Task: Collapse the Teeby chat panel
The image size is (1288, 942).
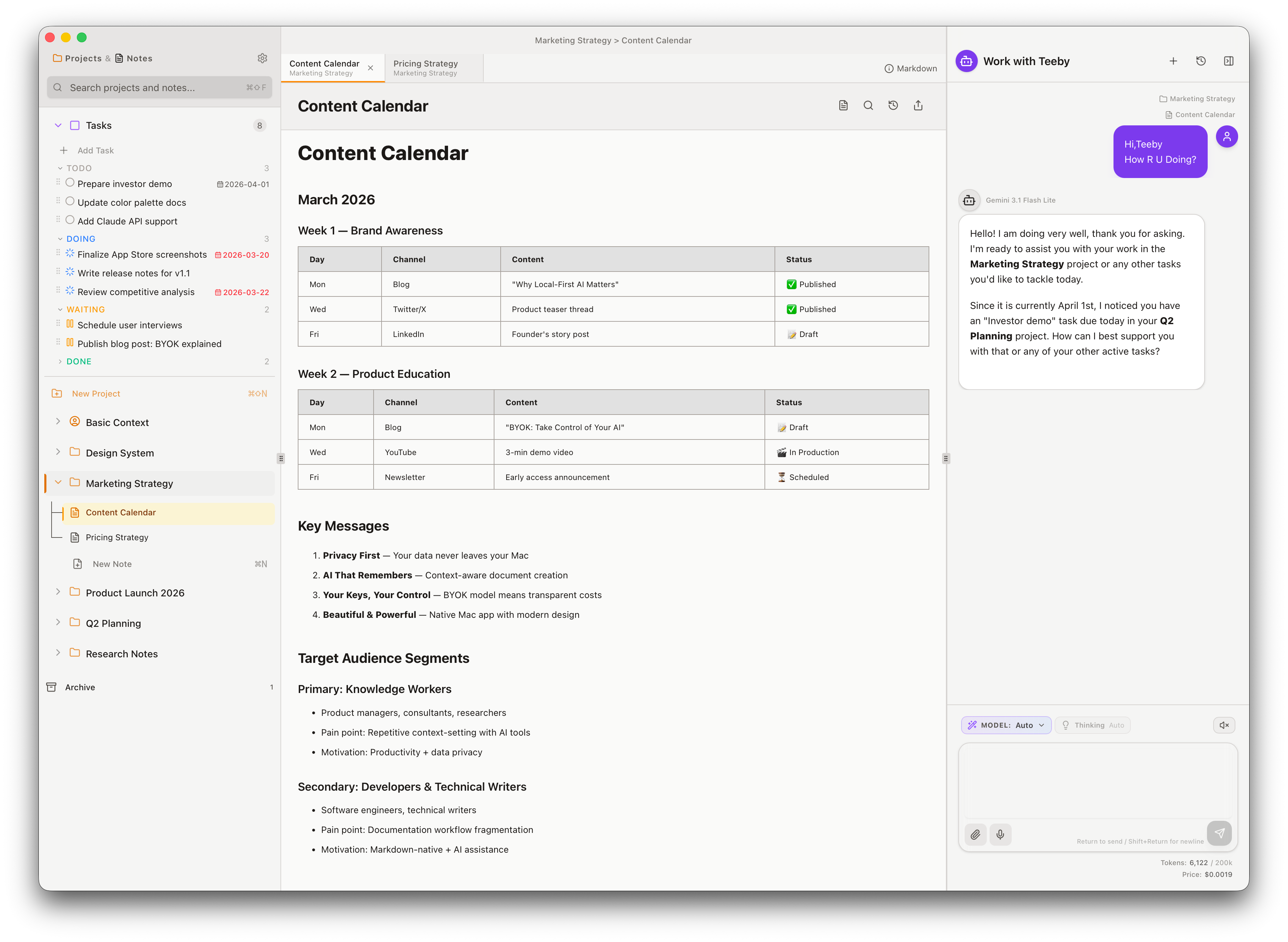Action: [1229, 61]
